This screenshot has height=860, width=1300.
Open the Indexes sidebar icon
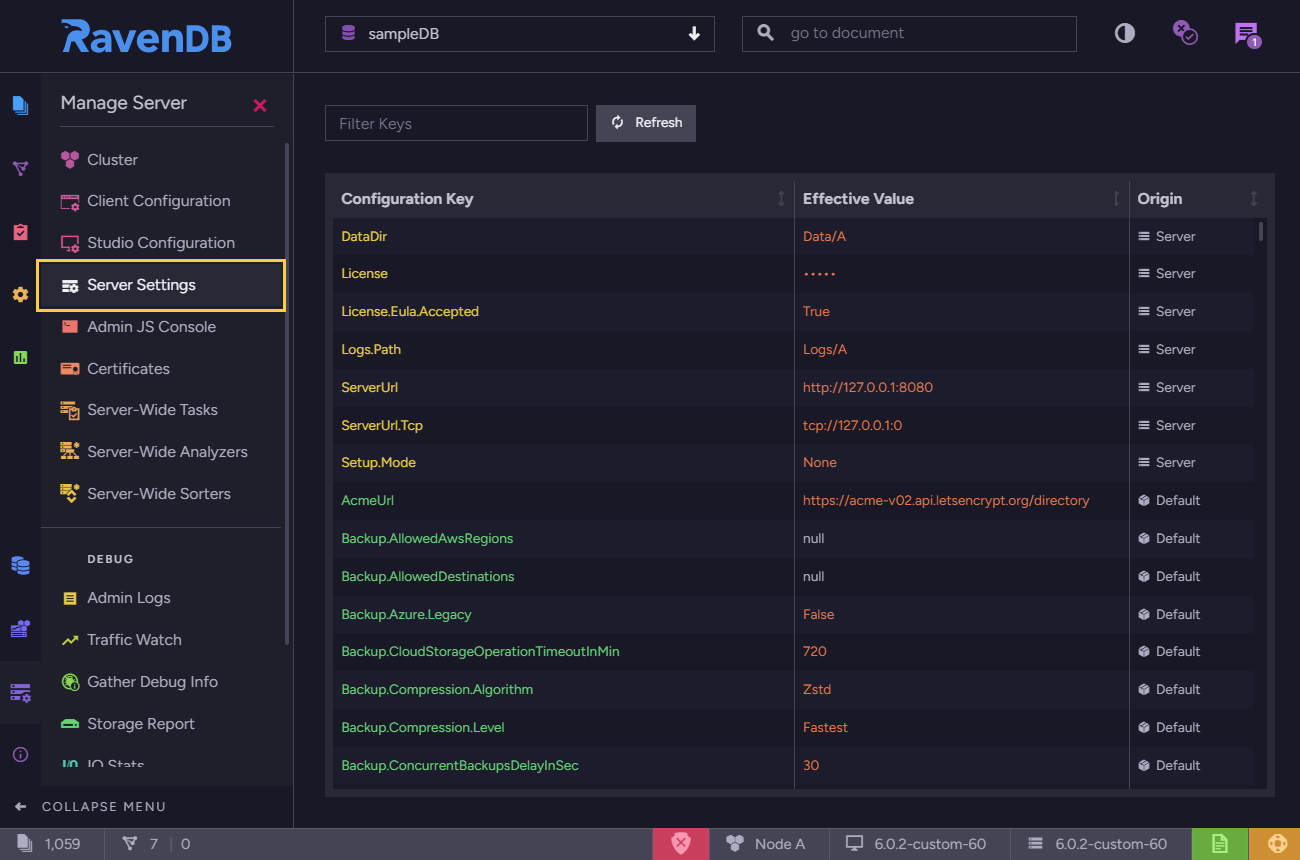pyautogui.click(x=20, y=168)
